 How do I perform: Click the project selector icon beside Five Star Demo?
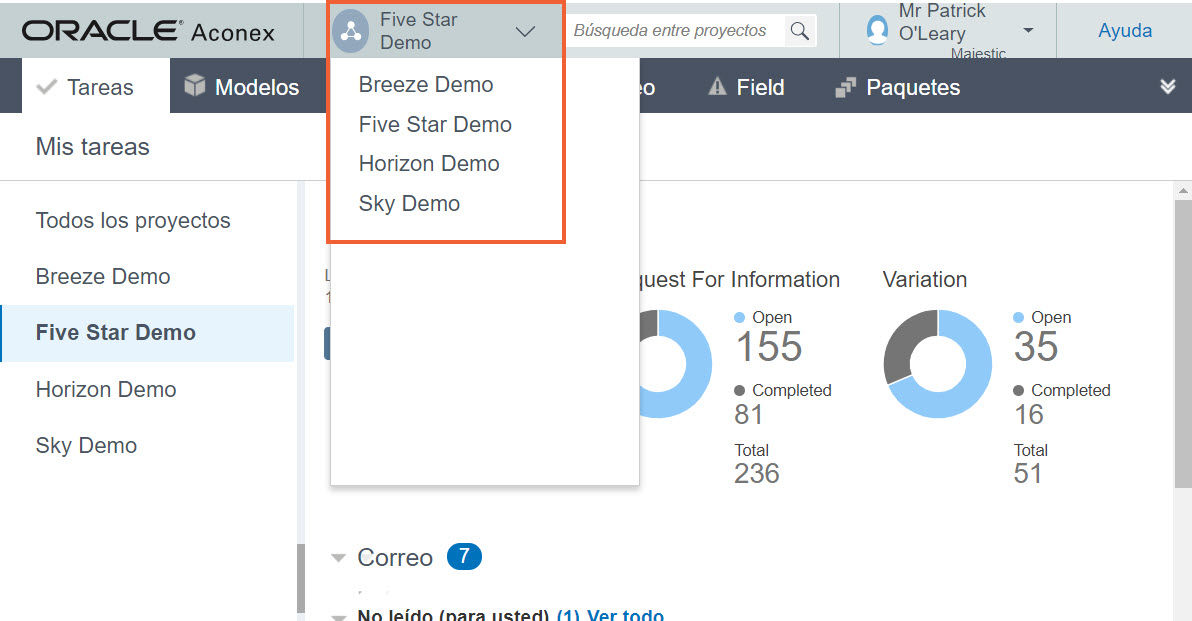(x=350, y=31)
